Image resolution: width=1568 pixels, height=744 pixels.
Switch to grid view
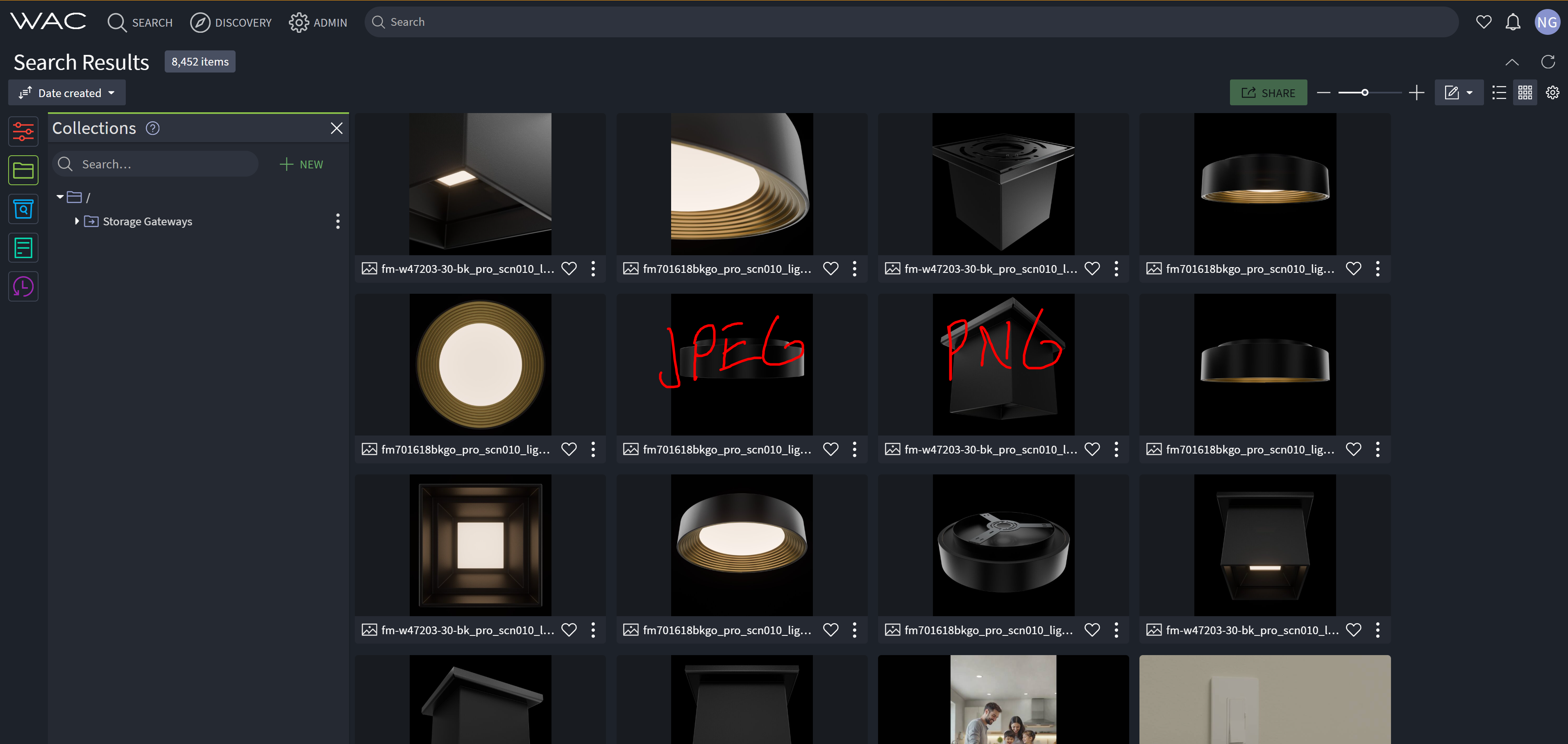tap(1525, 93)
